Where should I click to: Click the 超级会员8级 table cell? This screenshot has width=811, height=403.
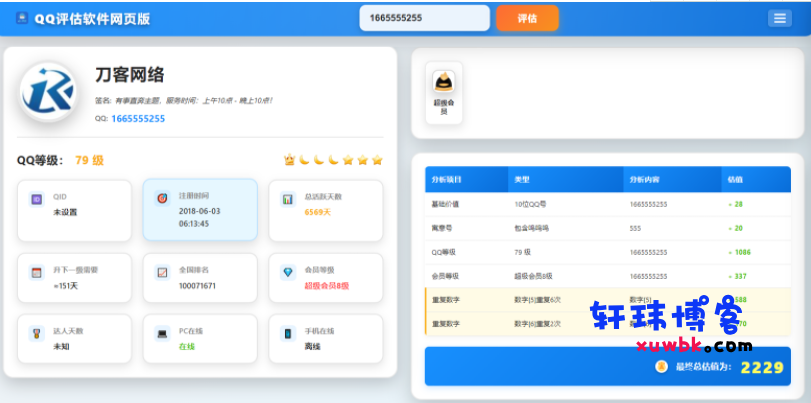pos(533,276)
